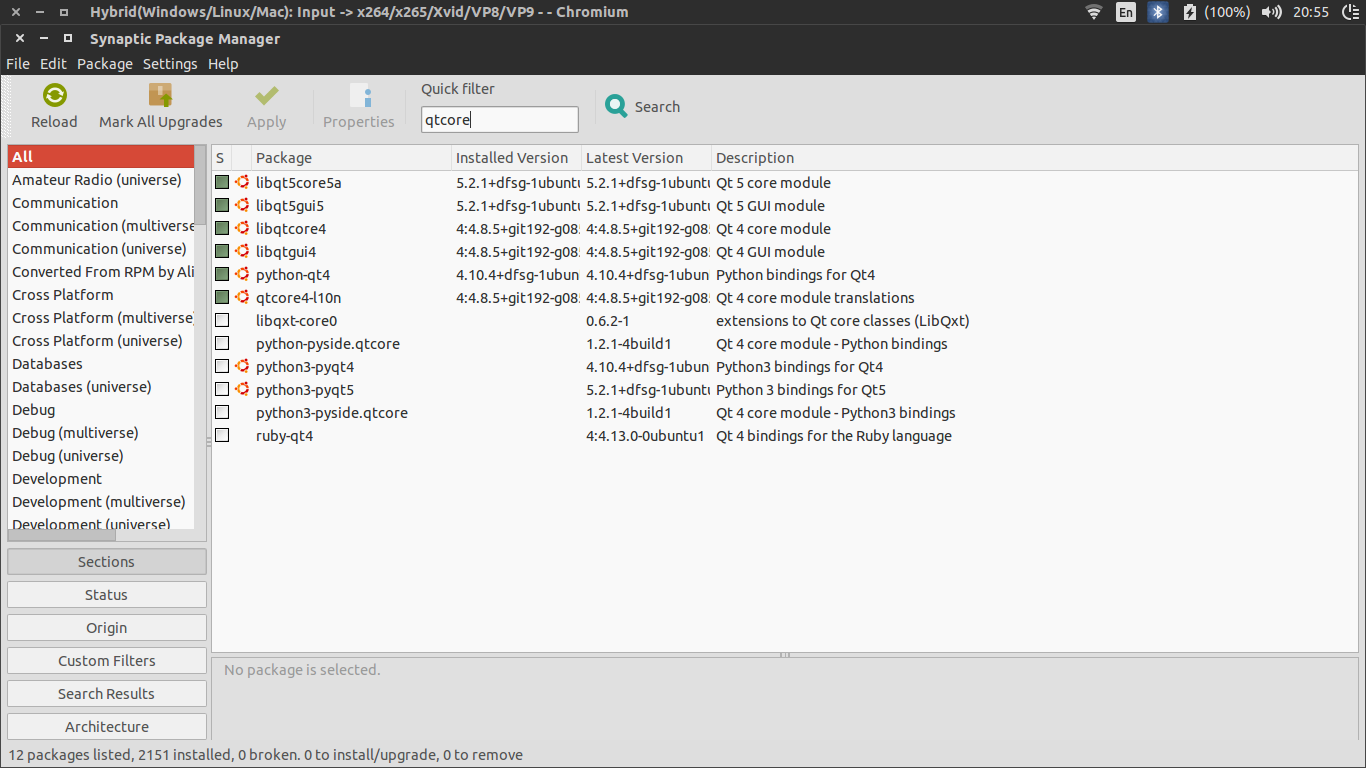This screenshot has height=768, width=1366.
Task: Click Ubuntu logo icon beside python3-pyqt5
Action: tap(242, 390)
